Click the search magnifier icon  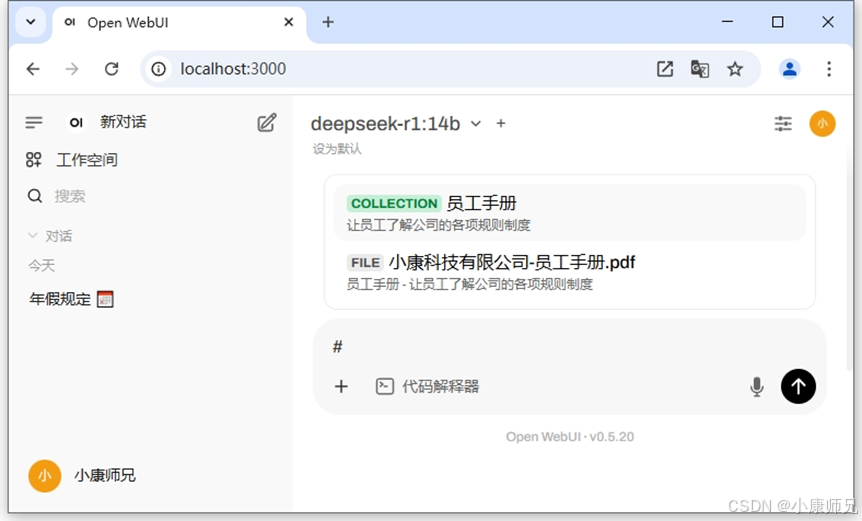(x=35, y=196)
